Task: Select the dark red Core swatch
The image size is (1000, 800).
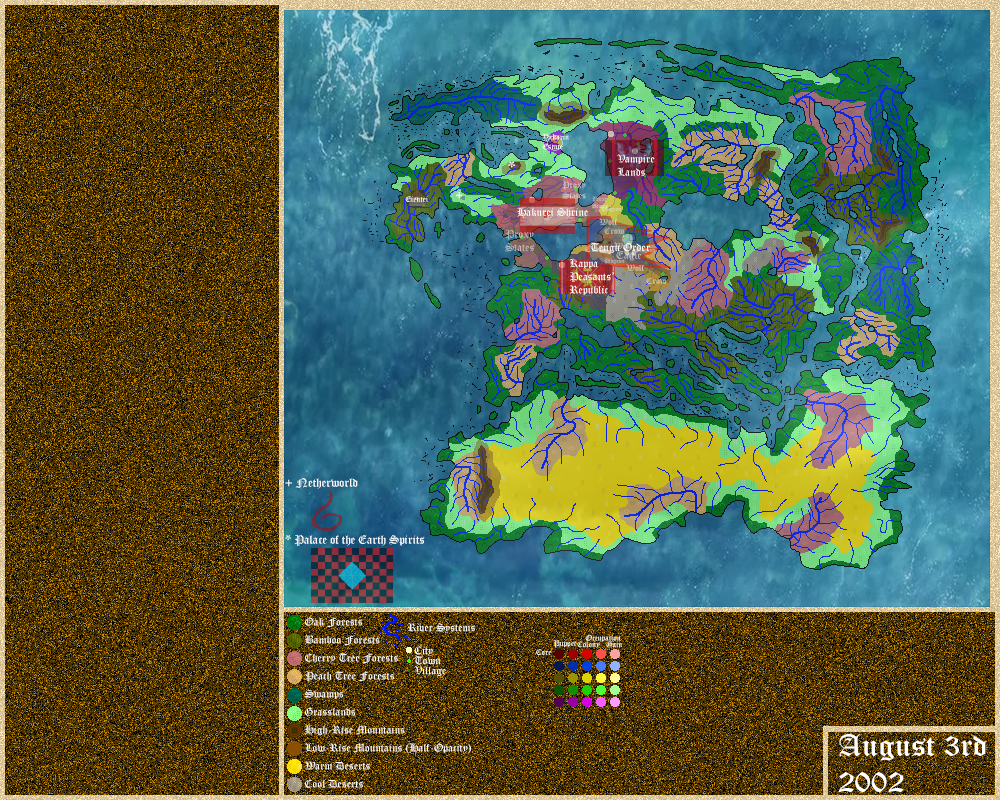Action: 559,654
